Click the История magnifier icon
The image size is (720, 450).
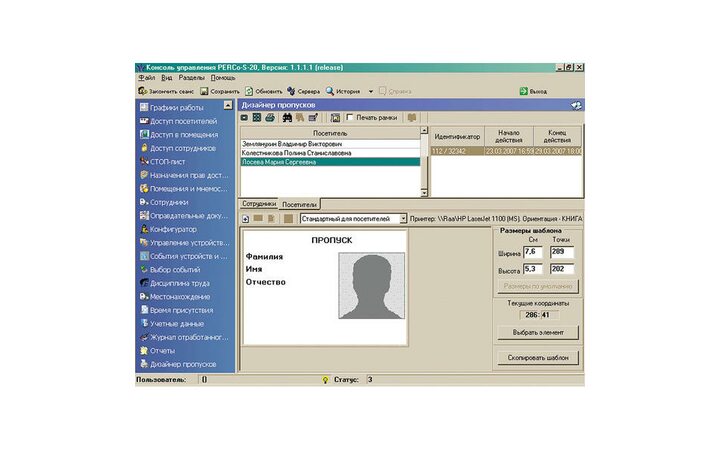[x=329, y=91]
